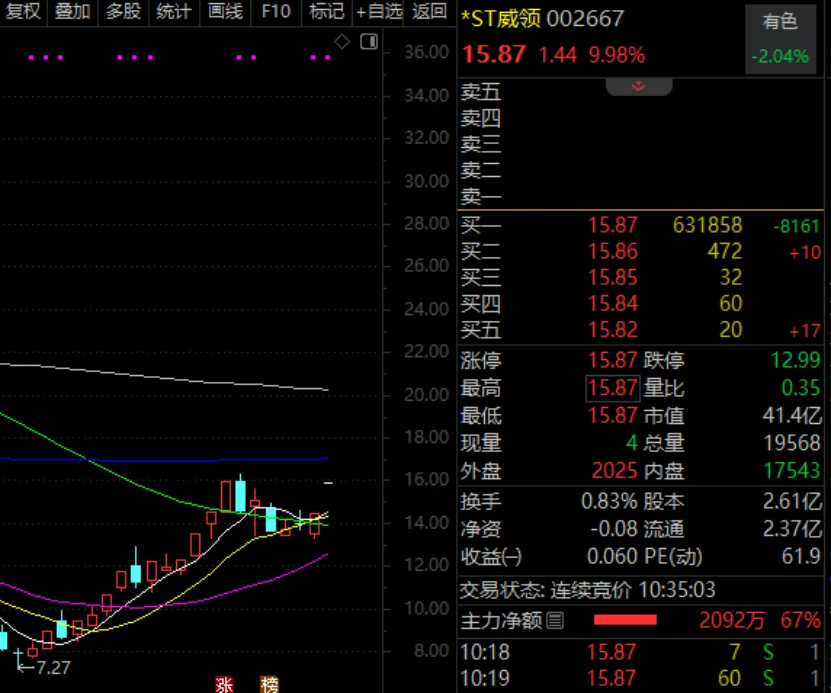
Task: Add stock via +自选 button
Action: [x=378, y=11]
